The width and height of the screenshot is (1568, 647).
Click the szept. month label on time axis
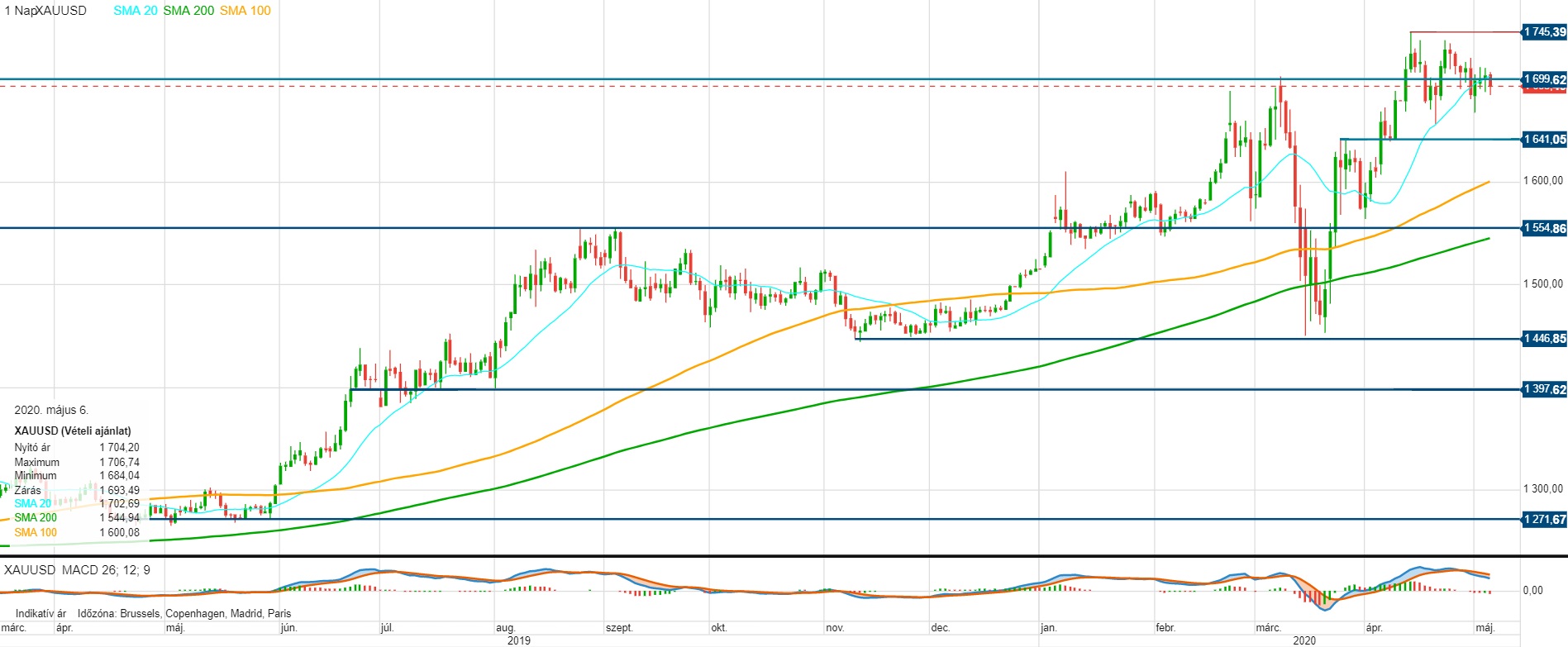[x=619, y=628]
